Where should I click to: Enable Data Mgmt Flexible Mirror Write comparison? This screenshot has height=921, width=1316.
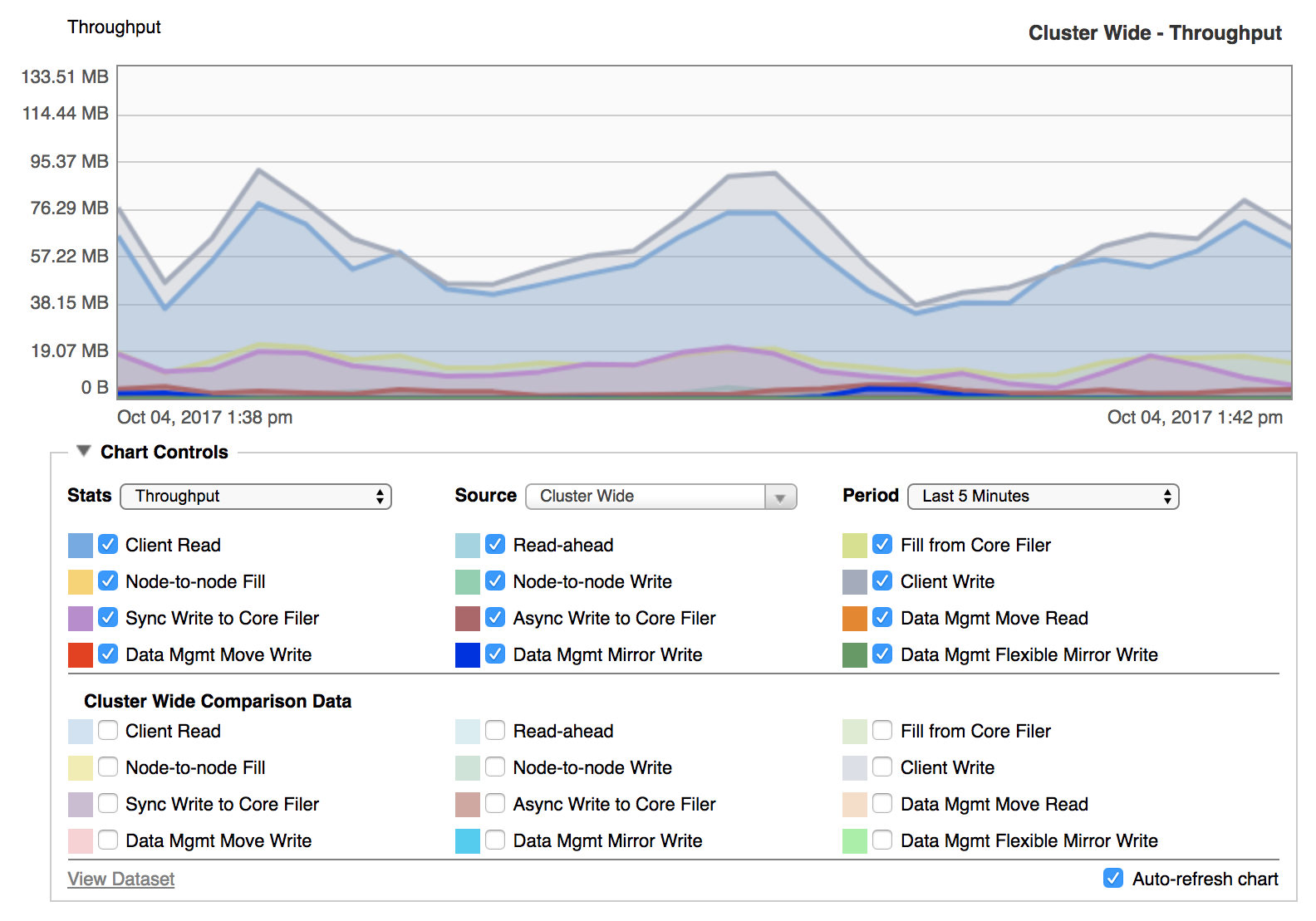point(882,840)
